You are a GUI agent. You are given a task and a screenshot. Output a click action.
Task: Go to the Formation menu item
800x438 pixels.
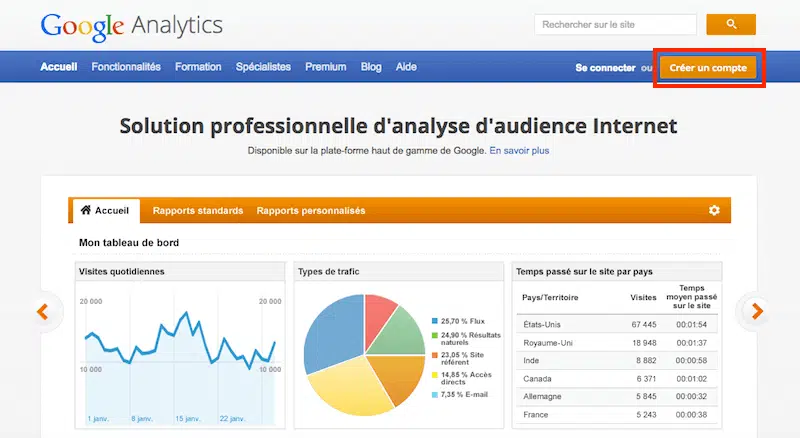pos(198,67)
